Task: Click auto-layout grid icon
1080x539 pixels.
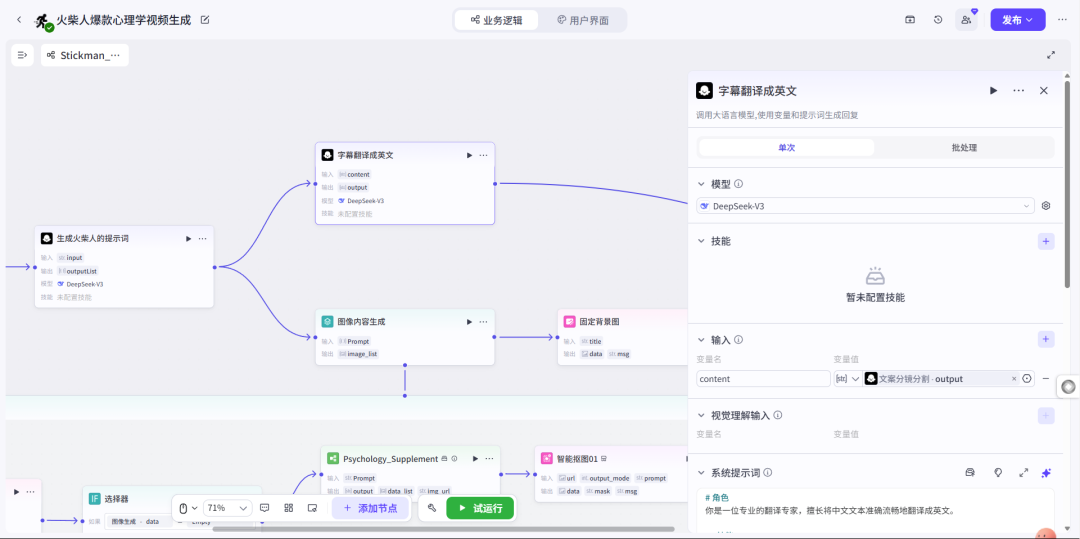Action: pos(289,508)
